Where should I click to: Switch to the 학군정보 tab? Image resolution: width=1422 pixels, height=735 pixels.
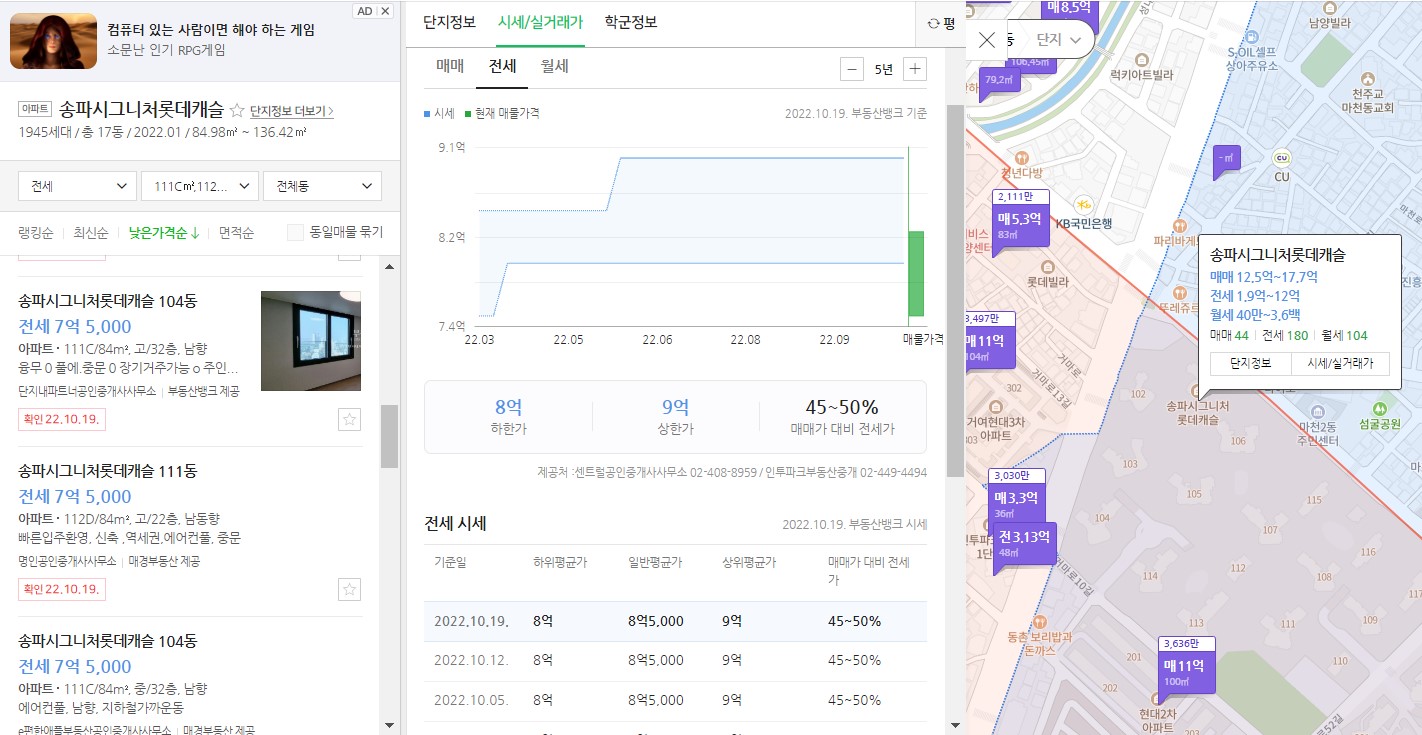click(631, 21)
